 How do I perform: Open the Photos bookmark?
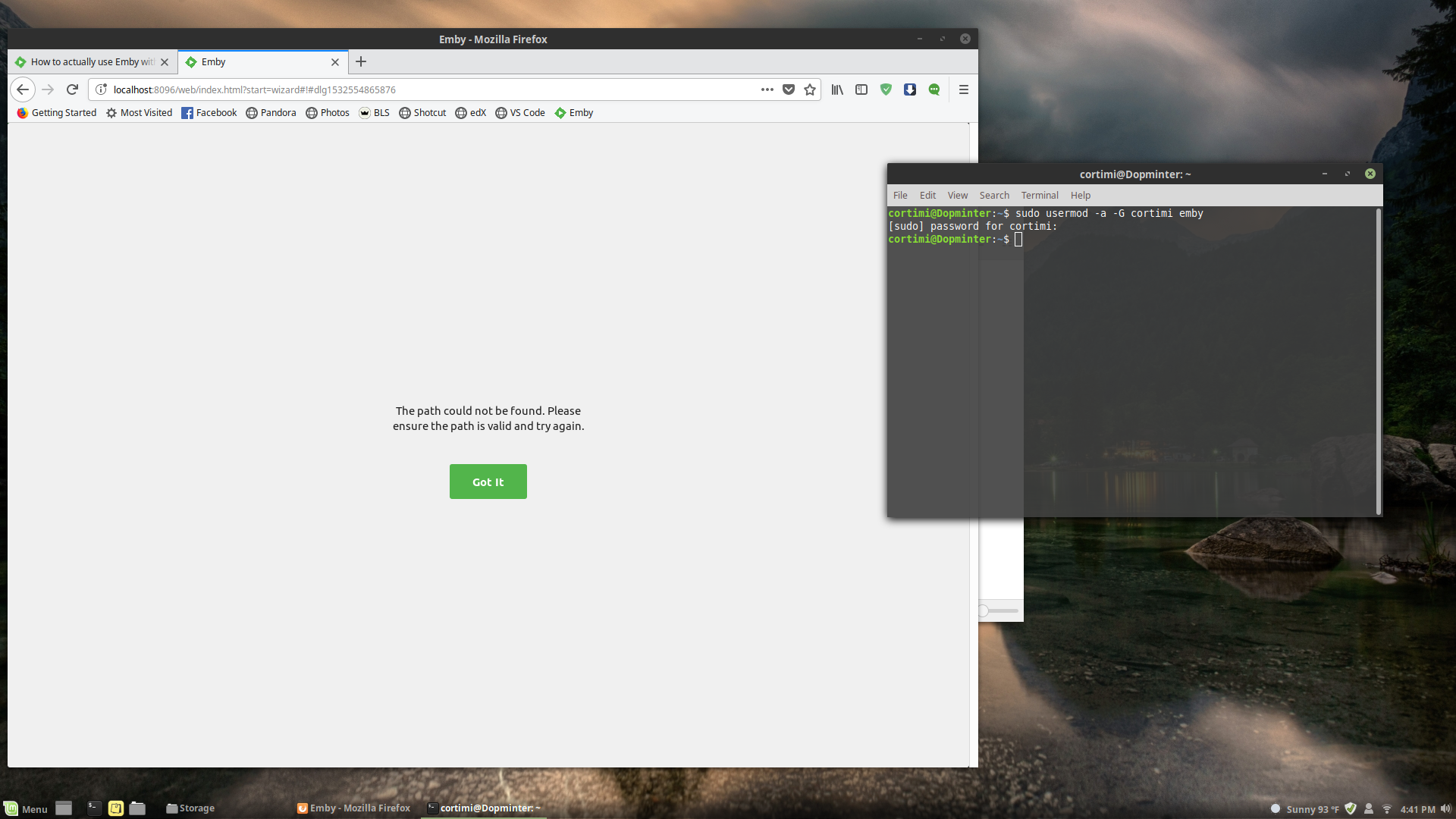[x=328, y=113]
